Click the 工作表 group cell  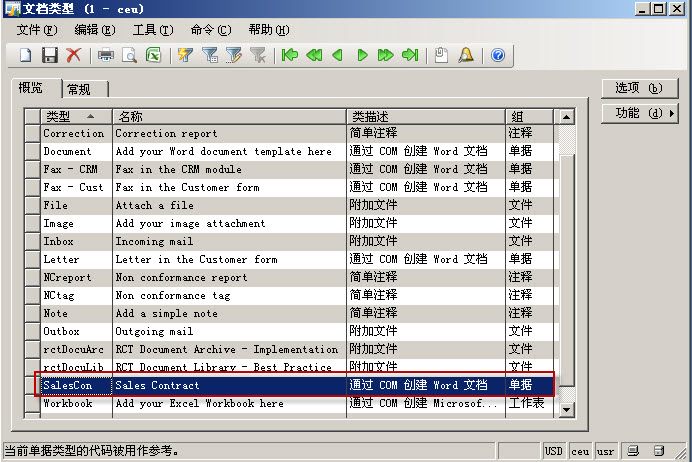(x=529, y=403)
